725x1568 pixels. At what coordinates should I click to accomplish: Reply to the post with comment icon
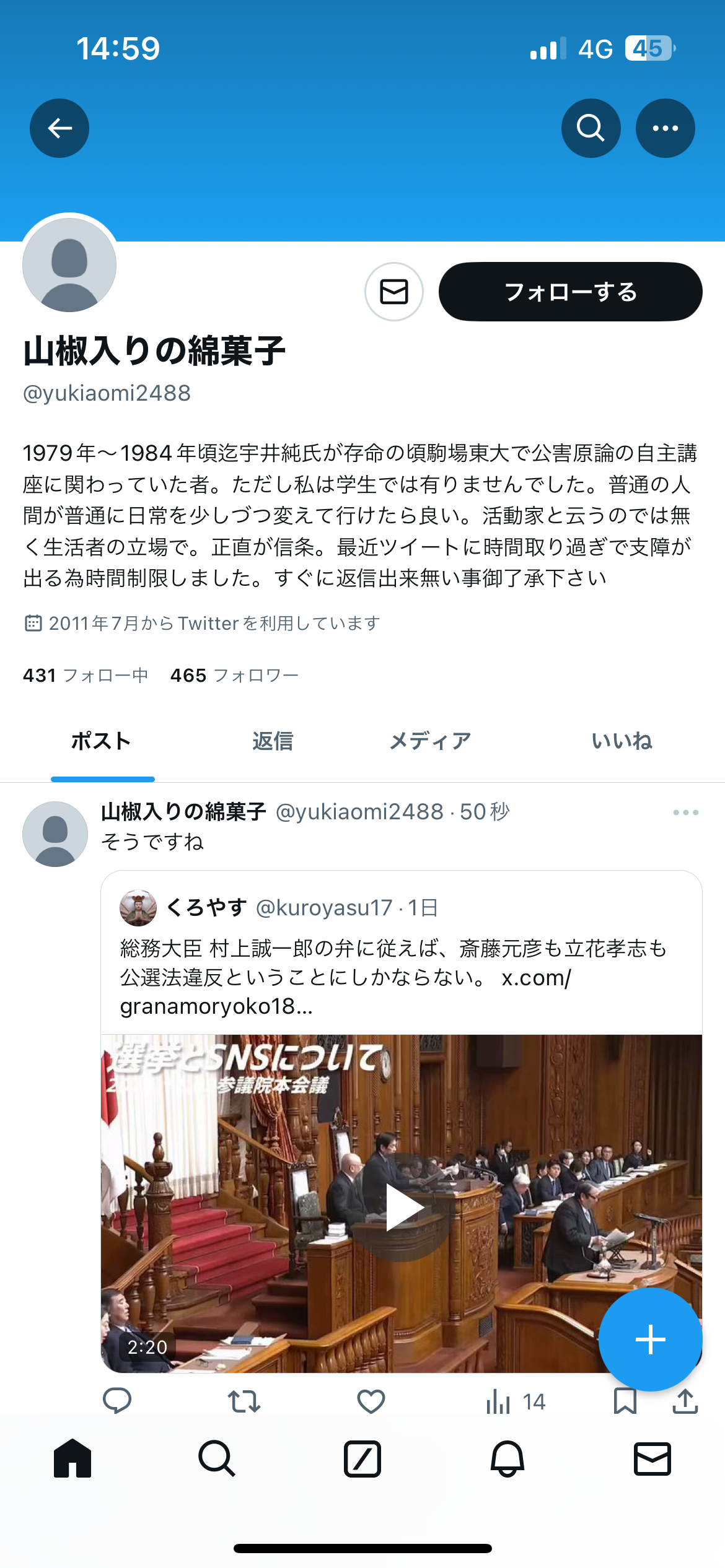click(116, 1401)
